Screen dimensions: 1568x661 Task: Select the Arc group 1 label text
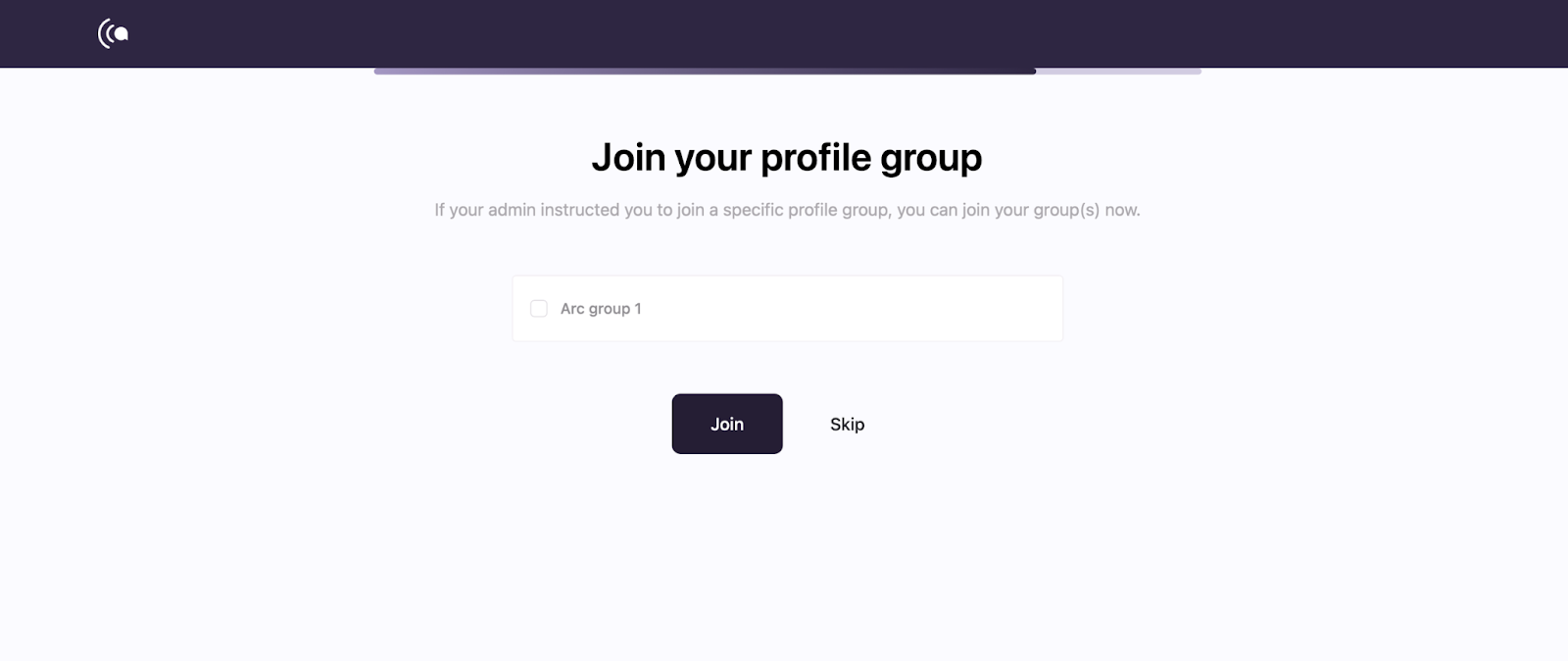601,309
